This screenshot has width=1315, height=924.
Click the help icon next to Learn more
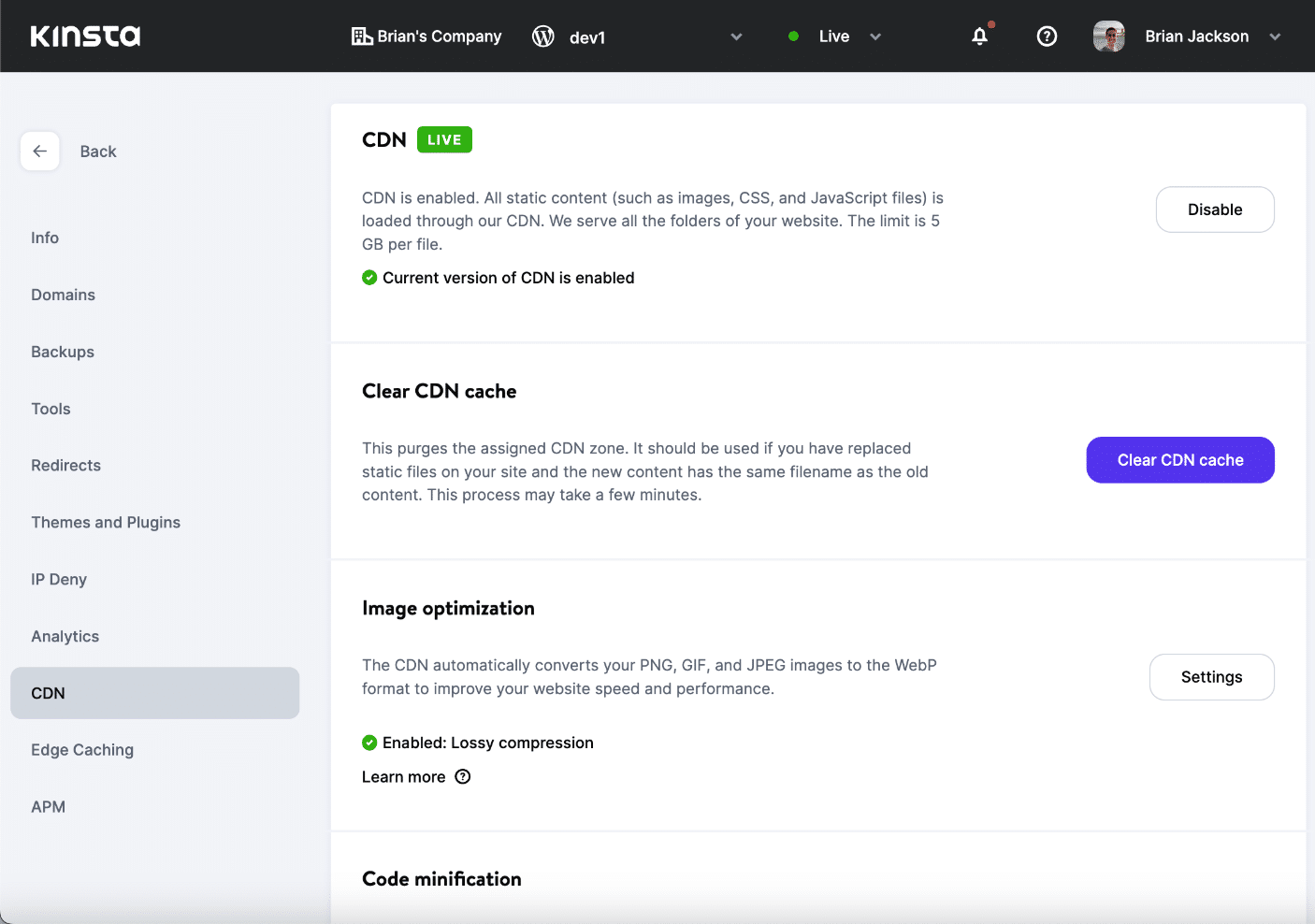point(463,776)
